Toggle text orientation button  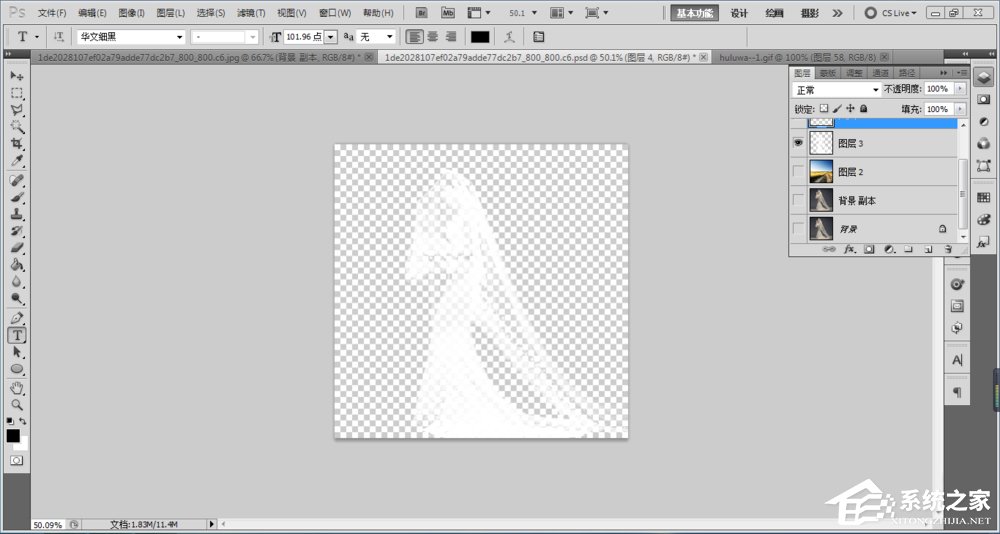point(59,37)
